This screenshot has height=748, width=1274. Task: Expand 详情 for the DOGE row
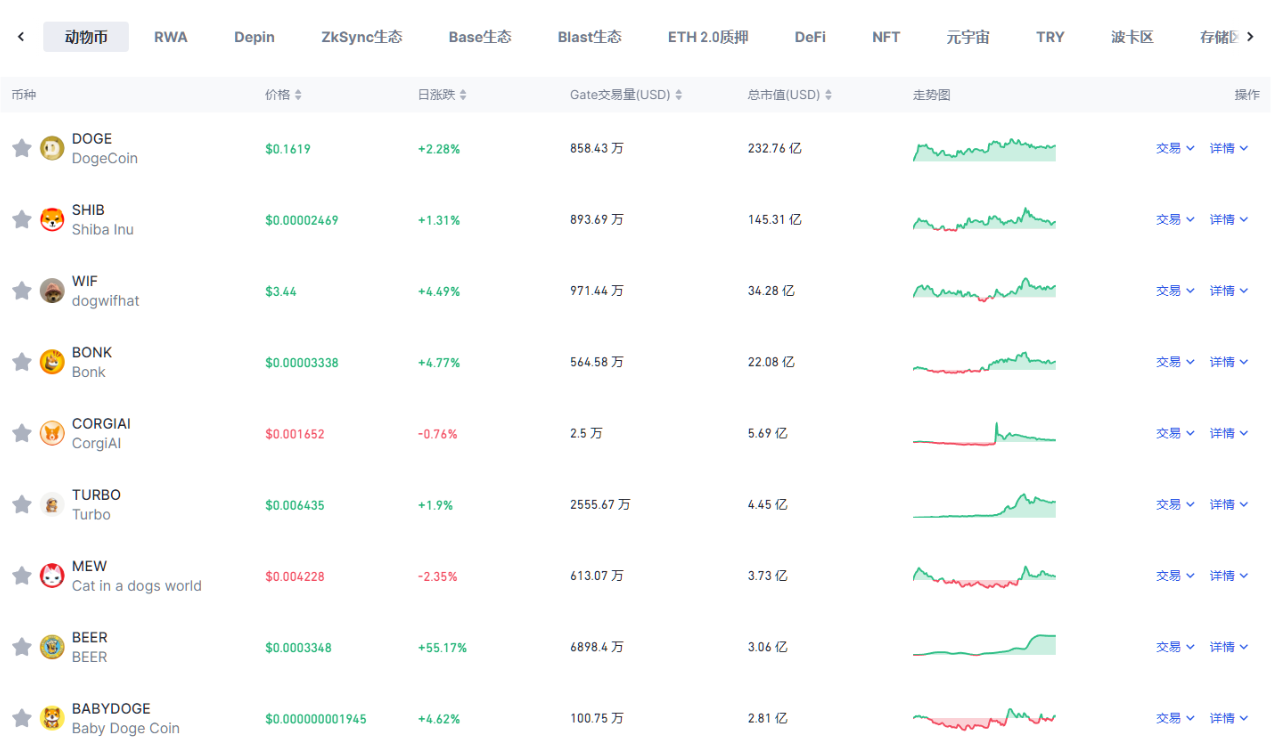click(1229, 148)
